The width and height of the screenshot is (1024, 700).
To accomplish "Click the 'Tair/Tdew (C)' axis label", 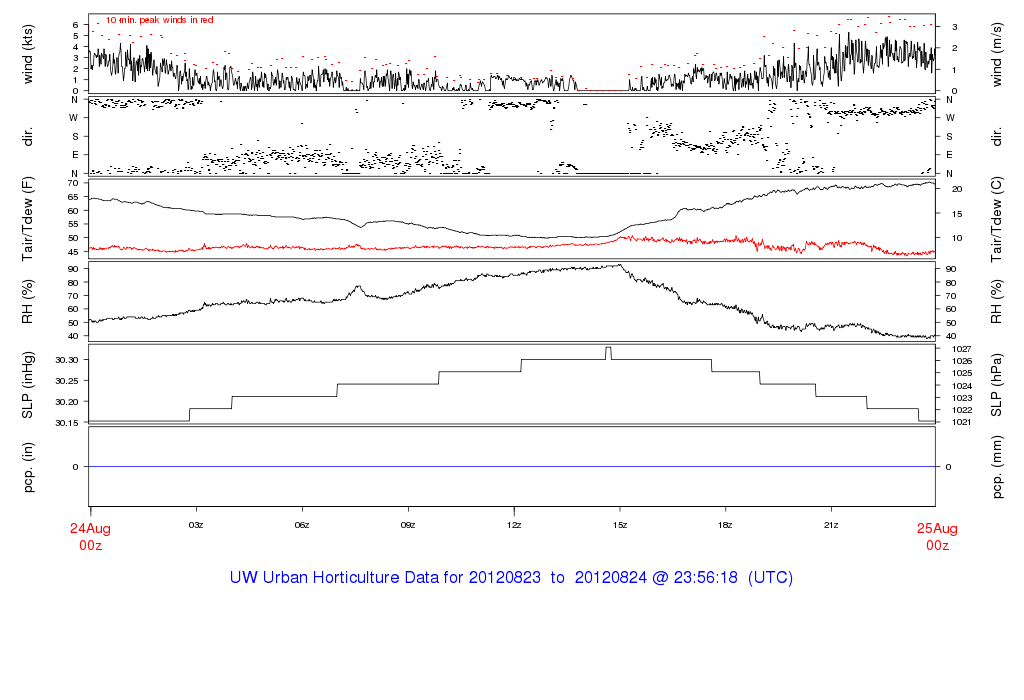I will (997, 219).
